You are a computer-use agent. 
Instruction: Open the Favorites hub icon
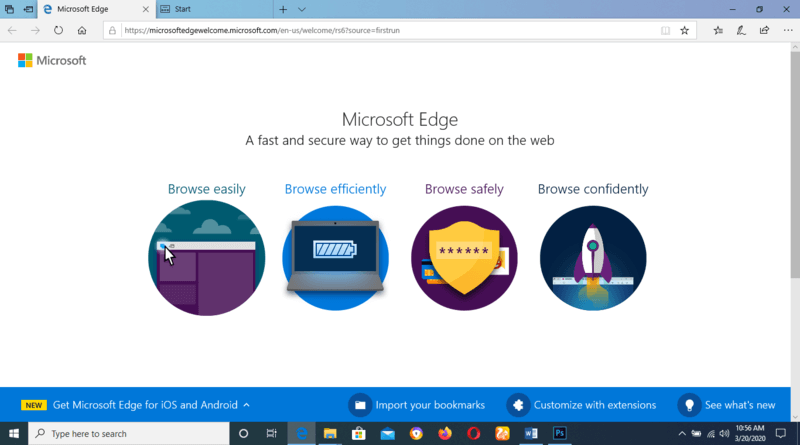click(718, 30)
